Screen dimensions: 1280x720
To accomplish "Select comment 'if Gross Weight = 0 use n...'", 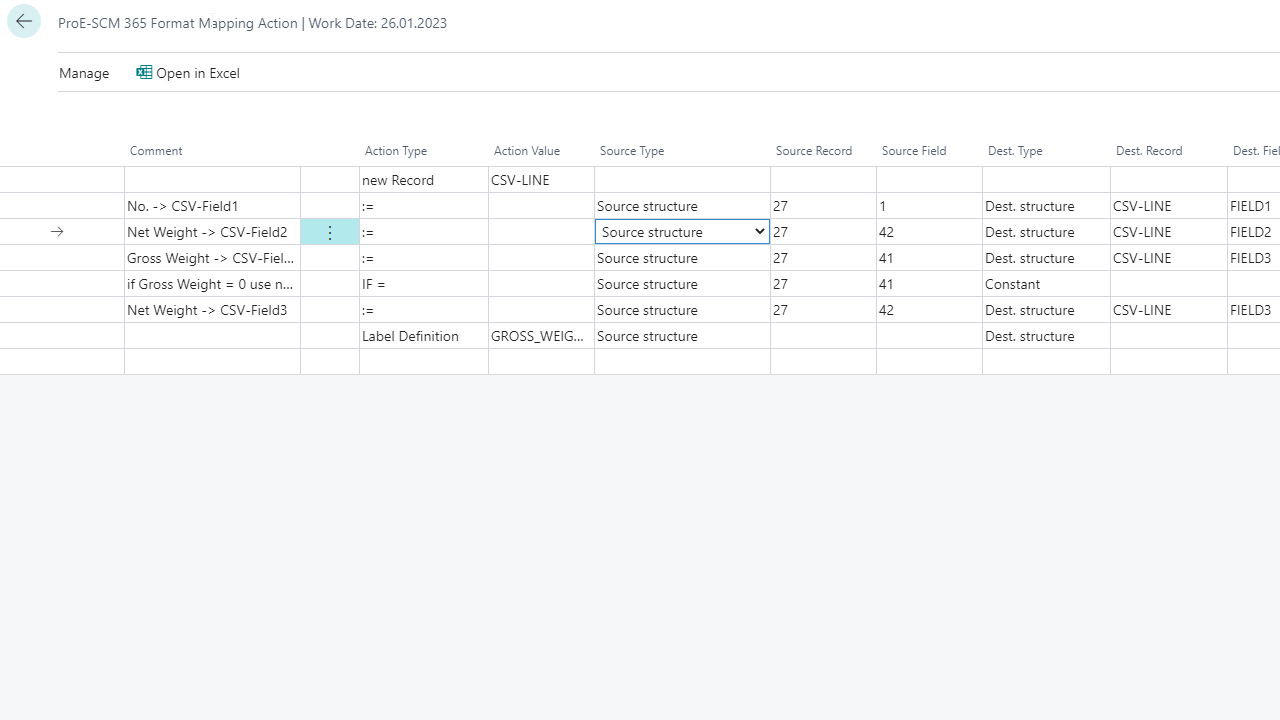I will 212,284.
